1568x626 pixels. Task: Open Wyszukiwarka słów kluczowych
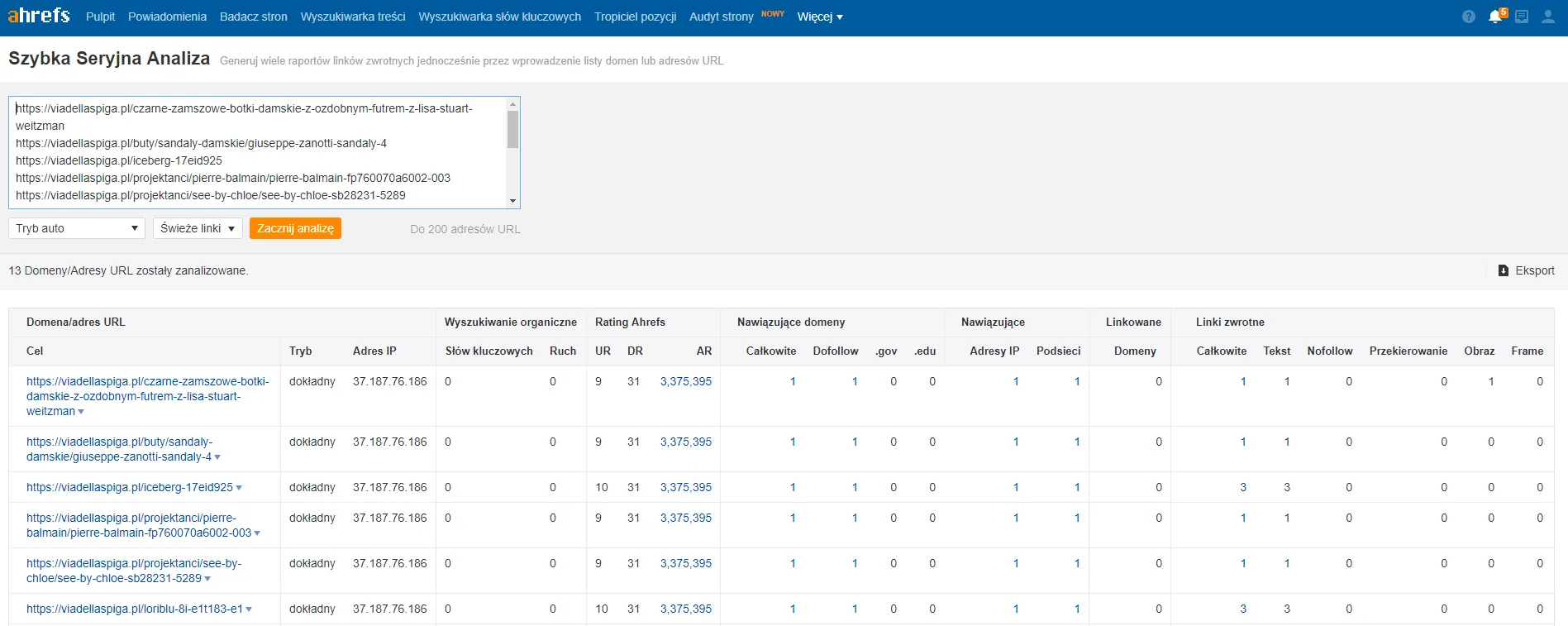tap(500, 17)
